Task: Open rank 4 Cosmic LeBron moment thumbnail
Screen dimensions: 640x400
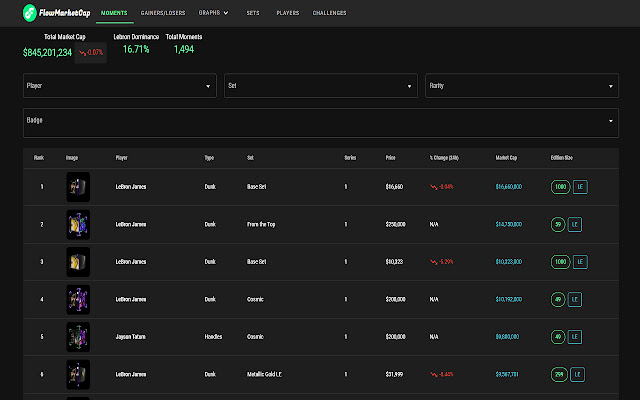Action: click(78, 300)
